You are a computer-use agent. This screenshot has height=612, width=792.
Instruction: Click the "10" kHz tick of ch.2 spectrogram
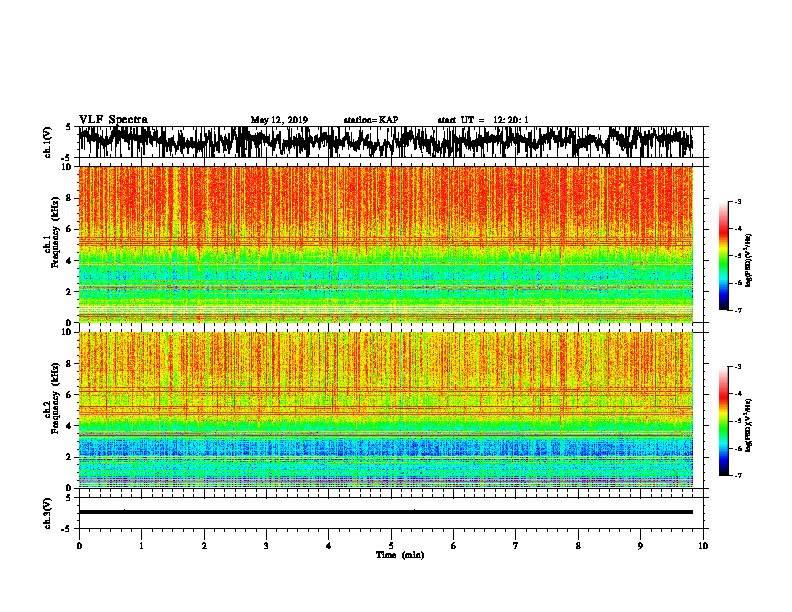point(67,332)
